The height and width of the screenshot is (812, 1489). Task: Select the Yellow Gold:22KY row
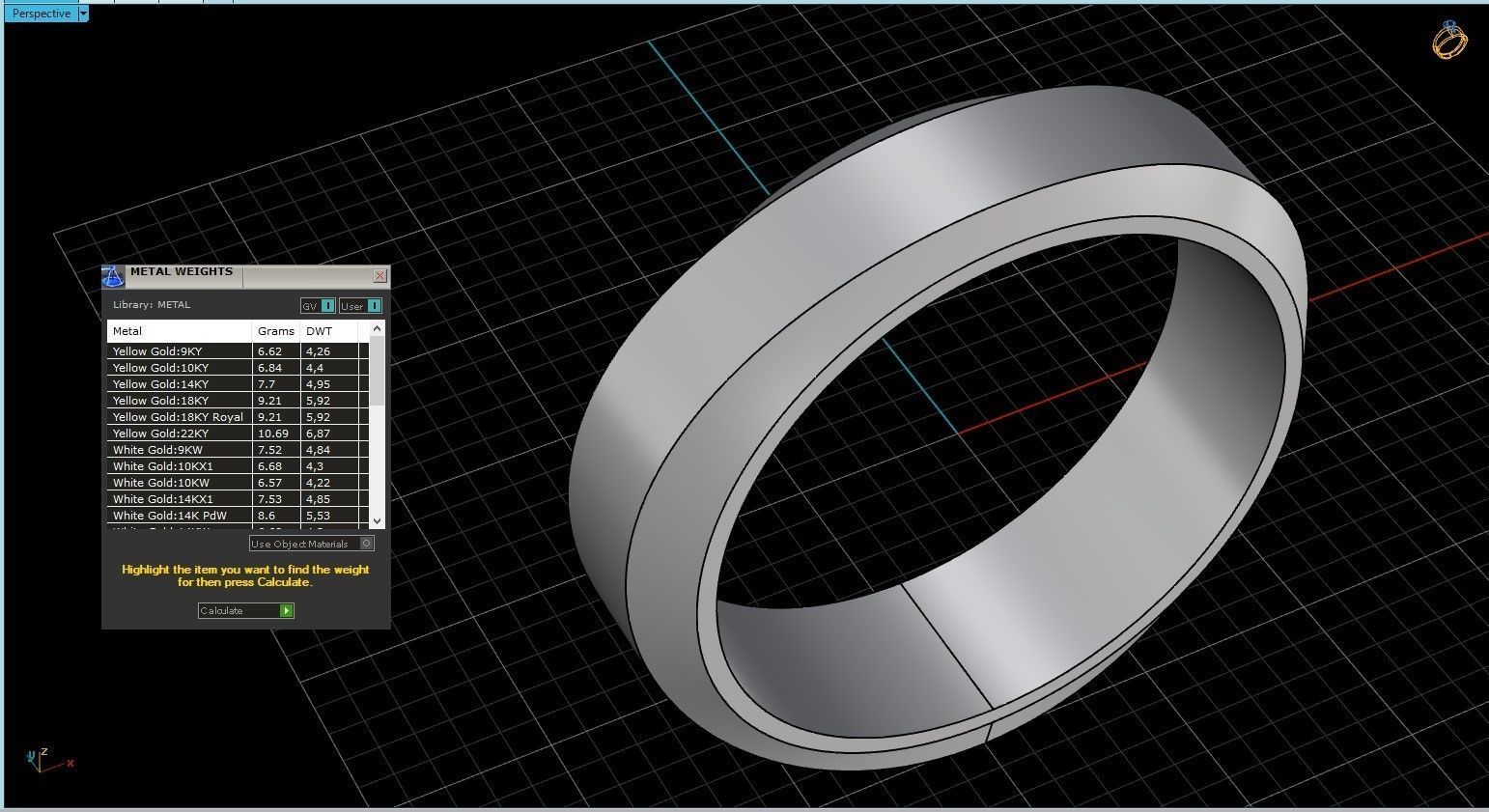pyautogui.click(x=238, y=434)
